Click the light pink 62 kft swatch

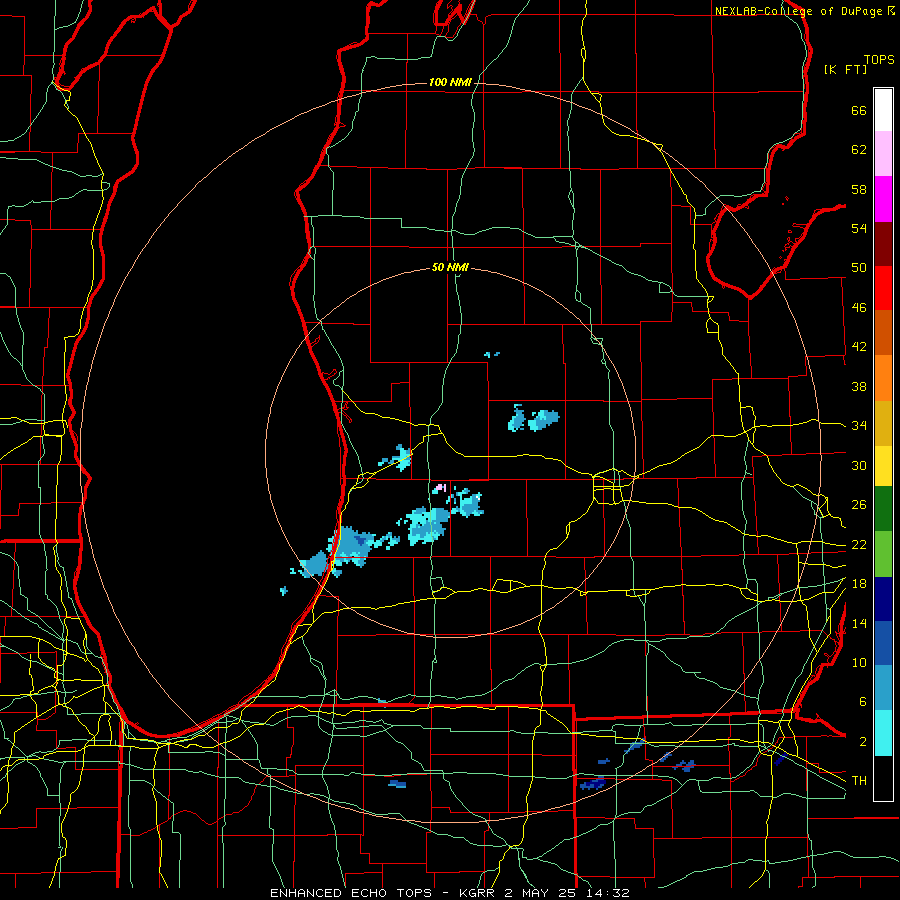pos(883,154)
